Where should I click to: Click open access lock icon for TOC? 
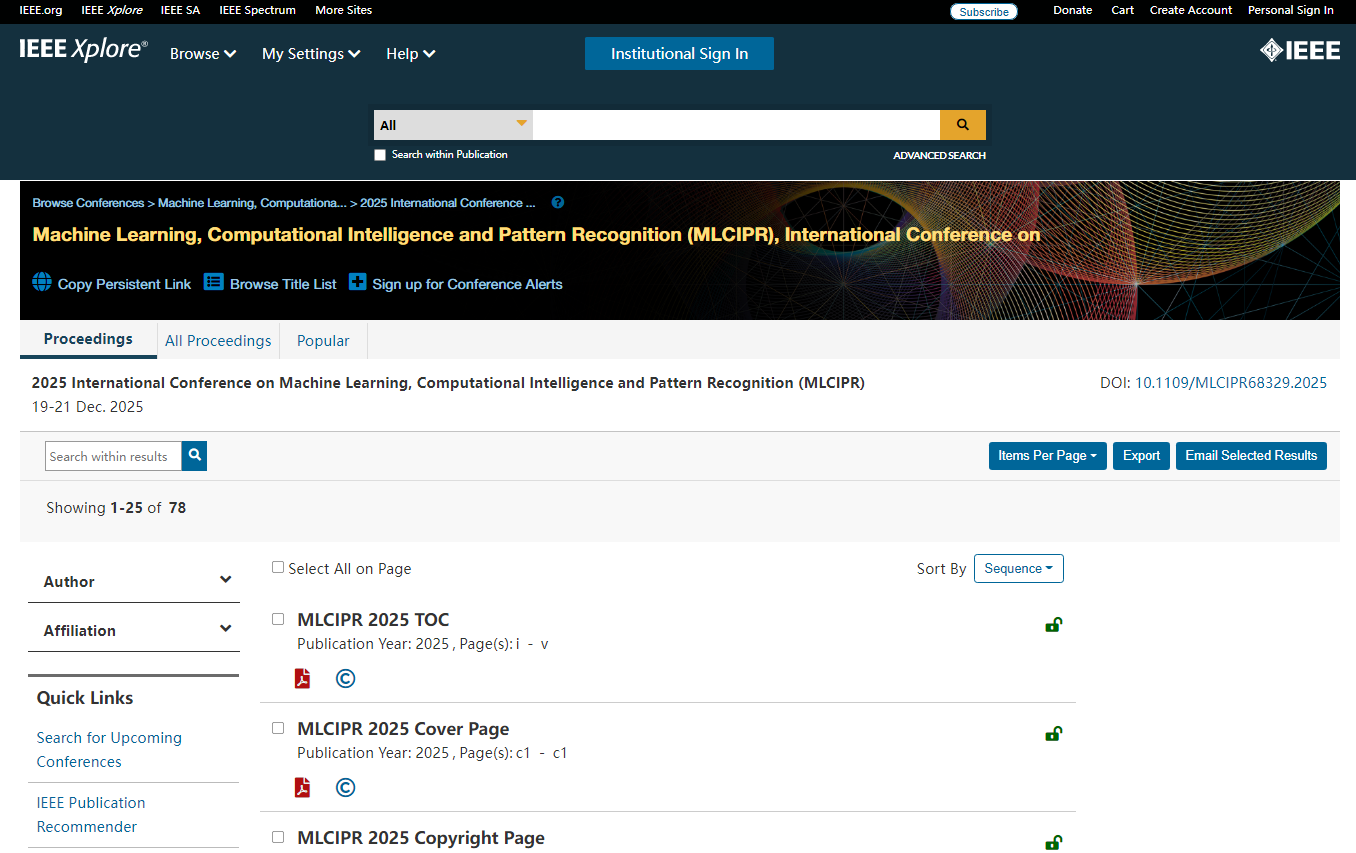pyautogui.click(x=1053, y=625)
